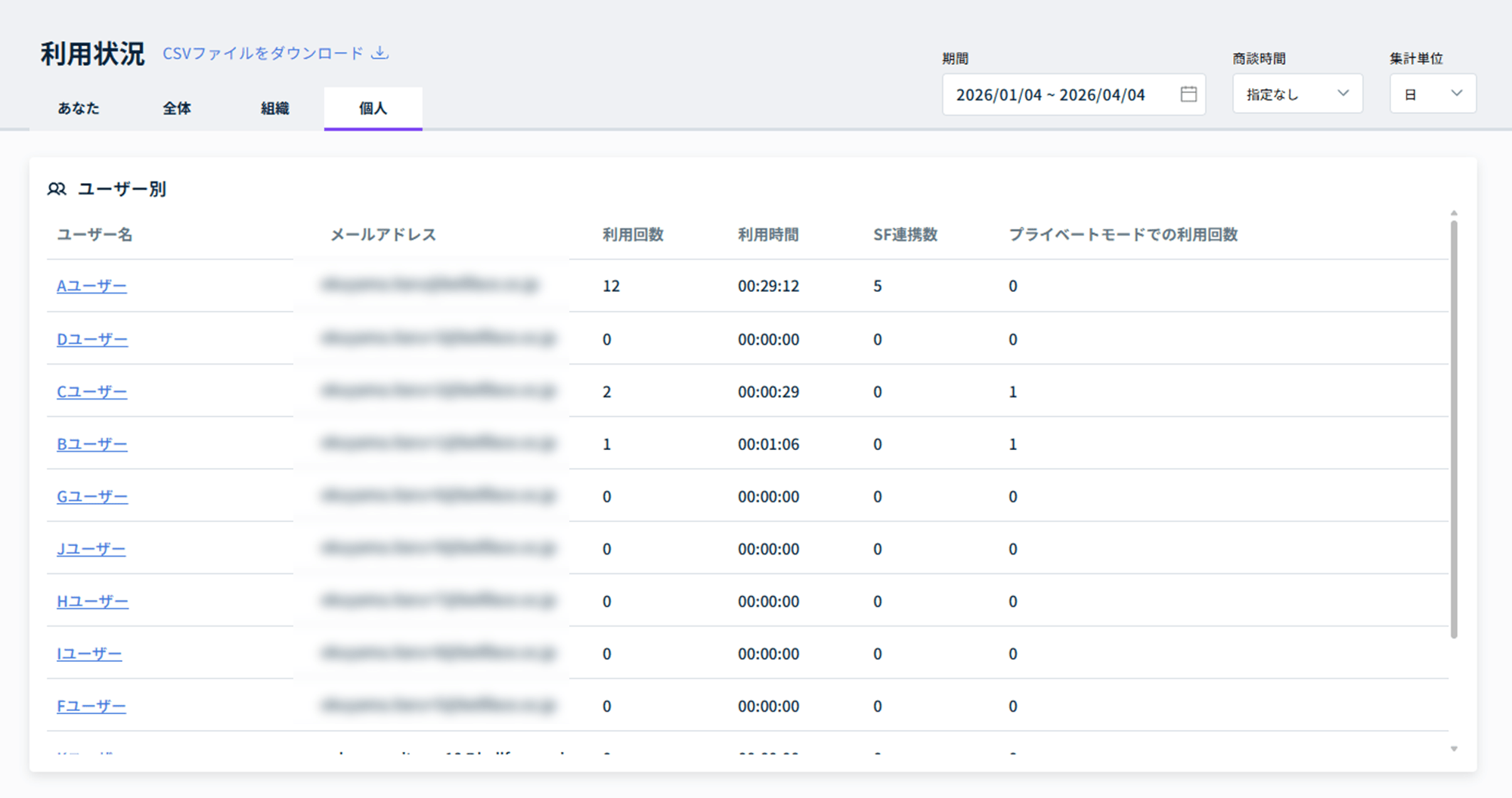Click the 利用回数 column header
The image size is (1512, 798).
pos(633,234)
